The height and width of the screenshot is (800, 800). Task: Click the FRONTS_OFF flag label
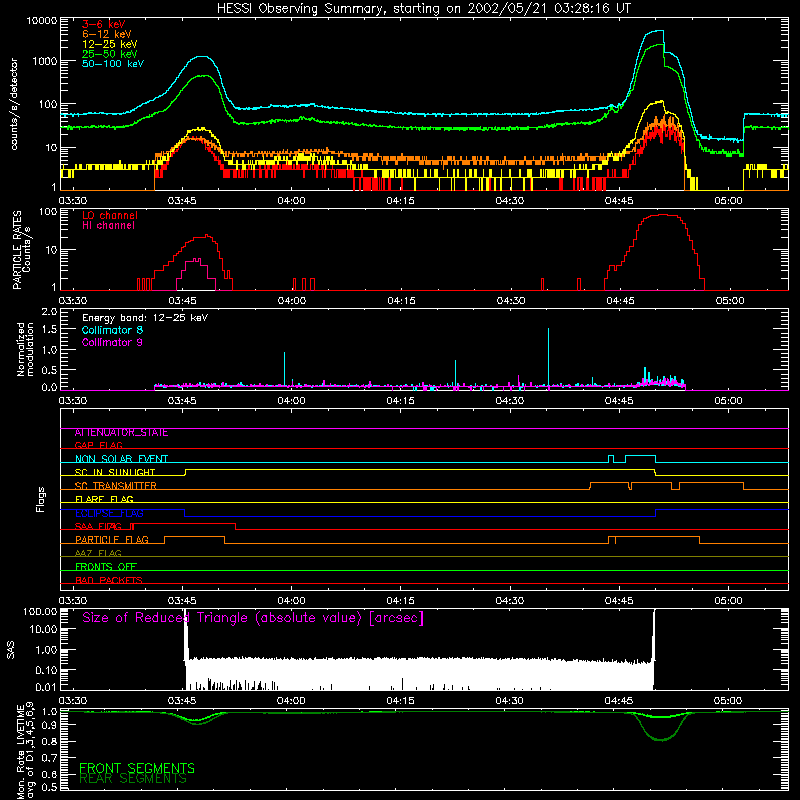click(x=106, y=567)
